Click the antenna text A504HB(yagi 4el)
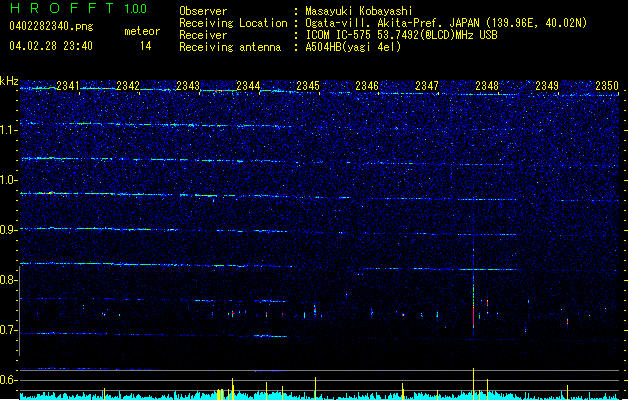This screenshot has height=400, width=629. click(x=353, y=47)
